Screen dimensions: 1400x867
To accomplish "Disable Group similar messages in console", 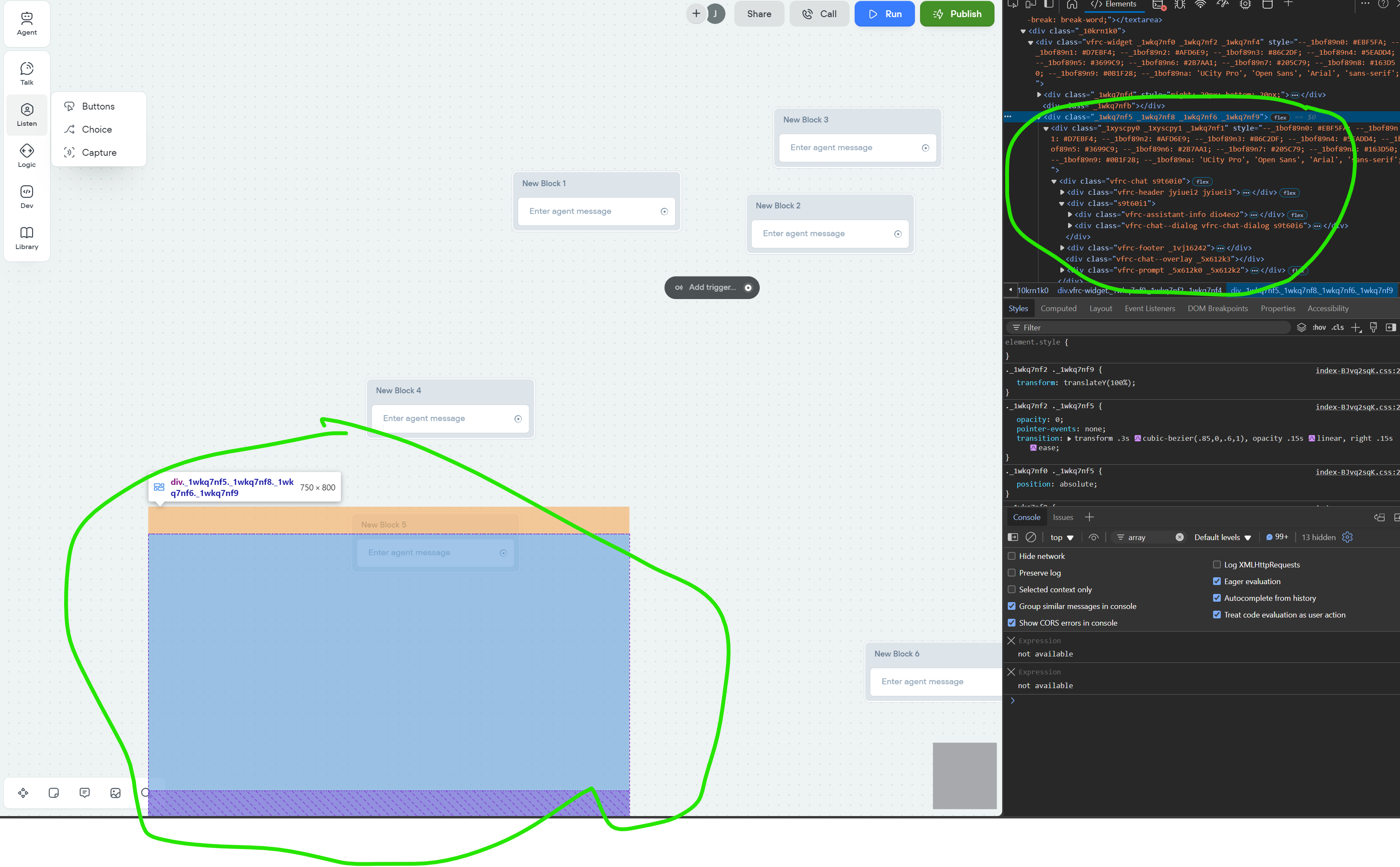I will click(x=1012, y=606).
